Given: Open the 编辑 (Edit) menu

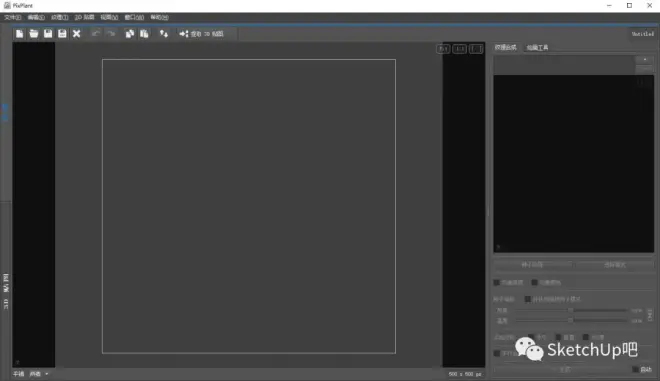Looking at the screenshot, I should point(36,17).
